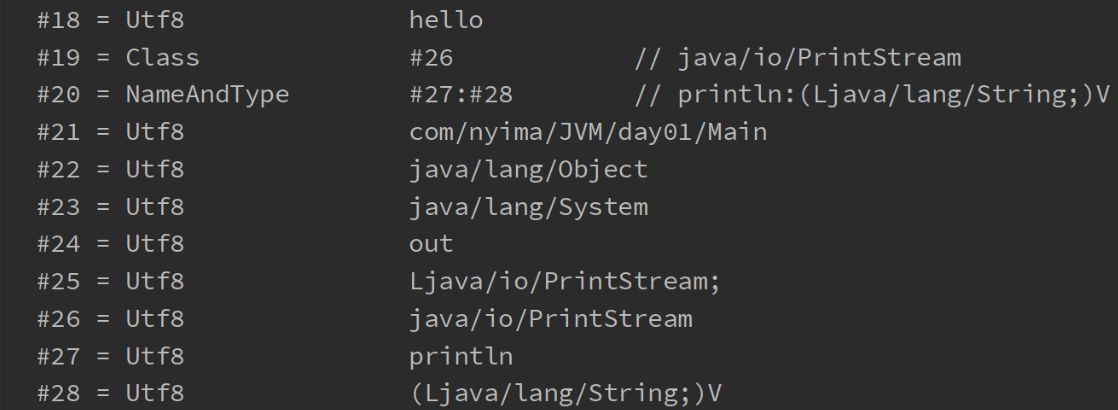Screen dimensions: 1118x410
Task: Select the Utf8 type on line #18
Action: coord(155,20)
